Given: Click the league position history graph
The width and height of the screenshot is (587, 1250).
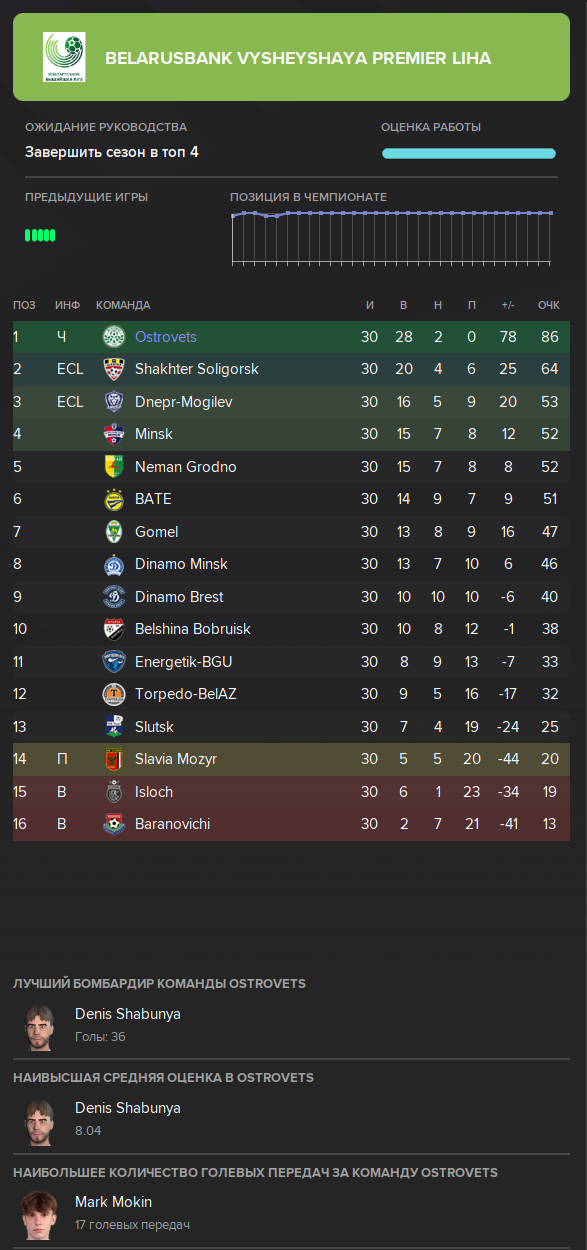Looking at the screenshot, I should click(x=392, y=237).
